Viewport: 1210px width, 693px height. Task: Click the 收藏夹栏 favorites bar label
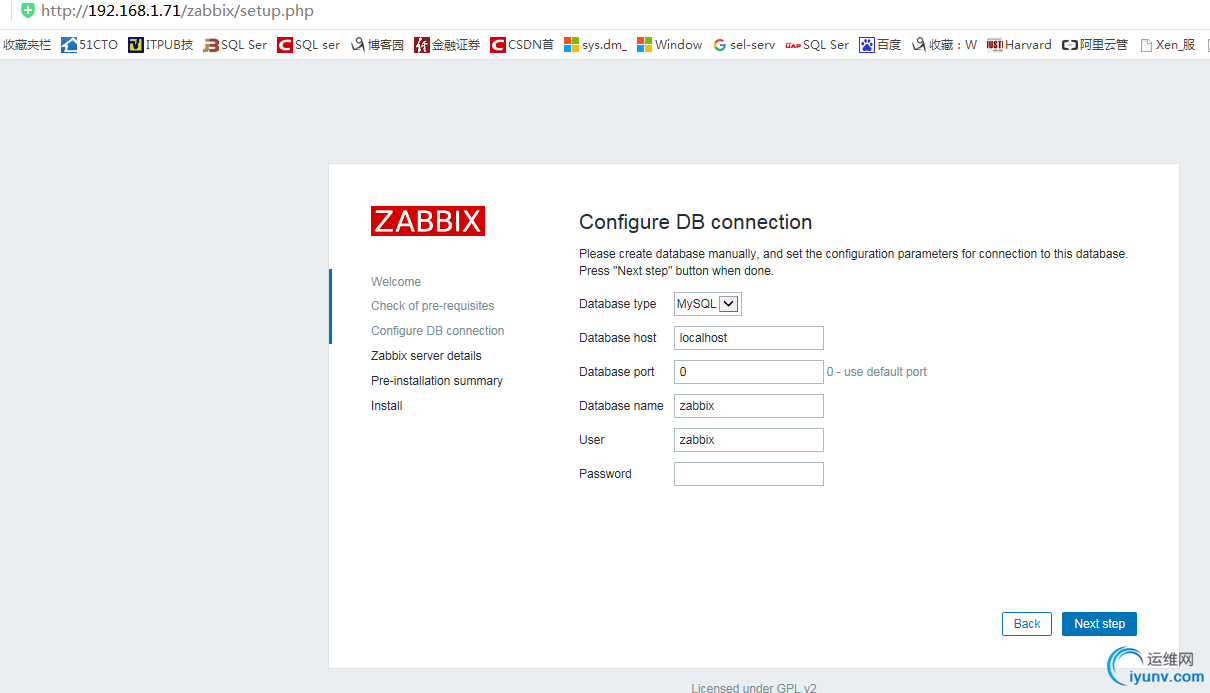[x=27, y=45]
